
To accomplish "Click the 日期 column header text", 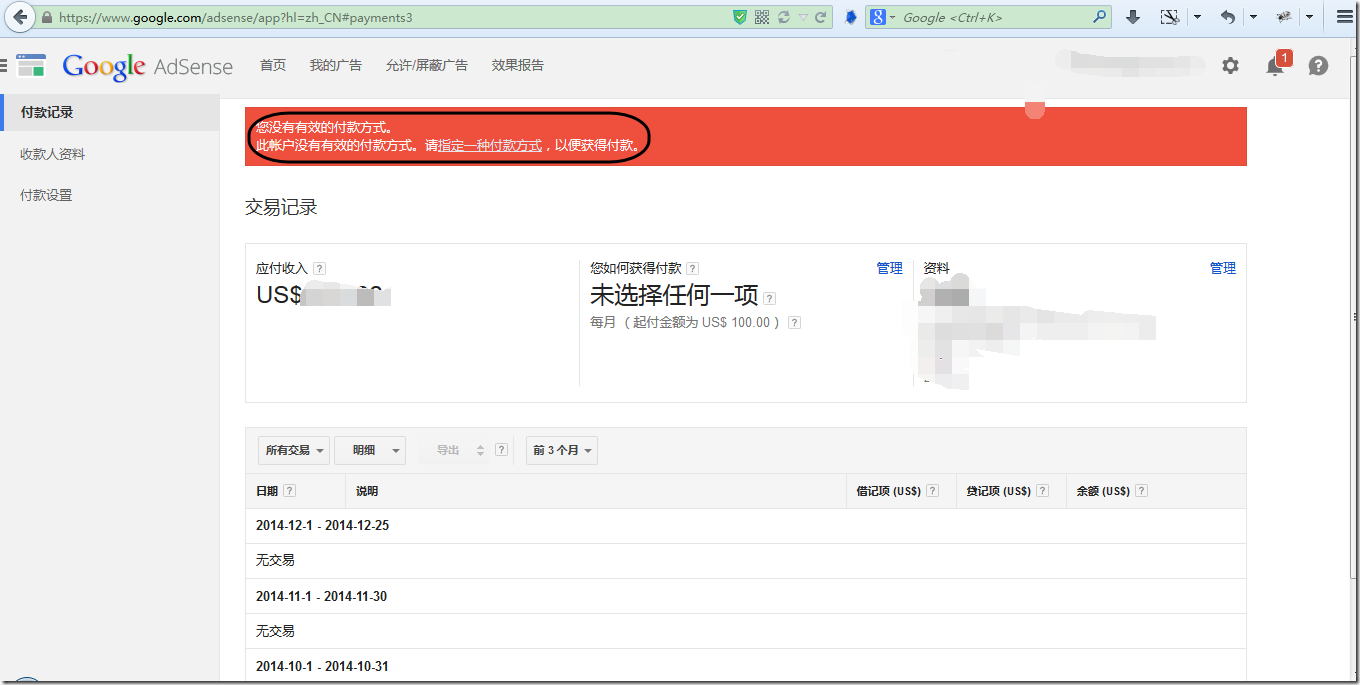I will pos(267,491).
